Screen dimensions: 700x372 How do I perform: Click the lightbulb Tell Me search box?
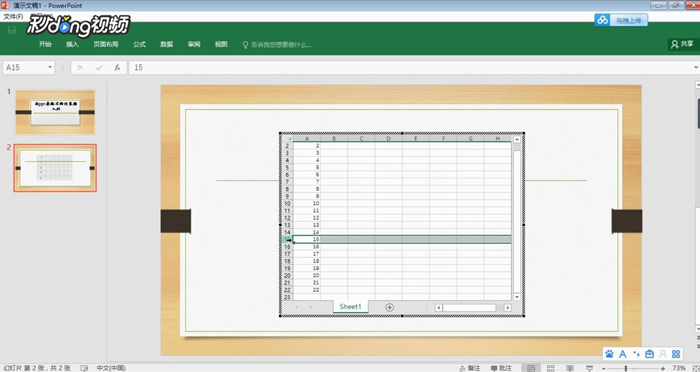[x=276, y=45]
